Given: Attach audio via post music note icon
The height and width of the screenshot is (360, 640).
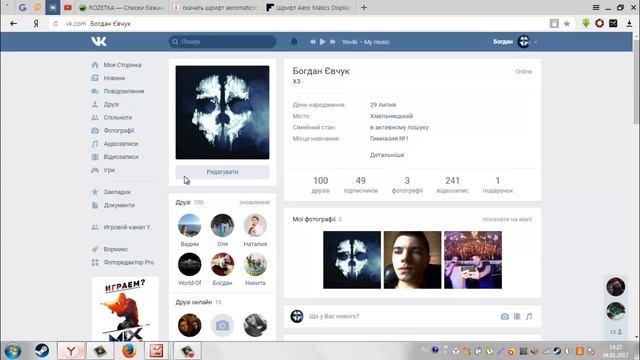Looking at the screenshot, I should pos(529,316).
